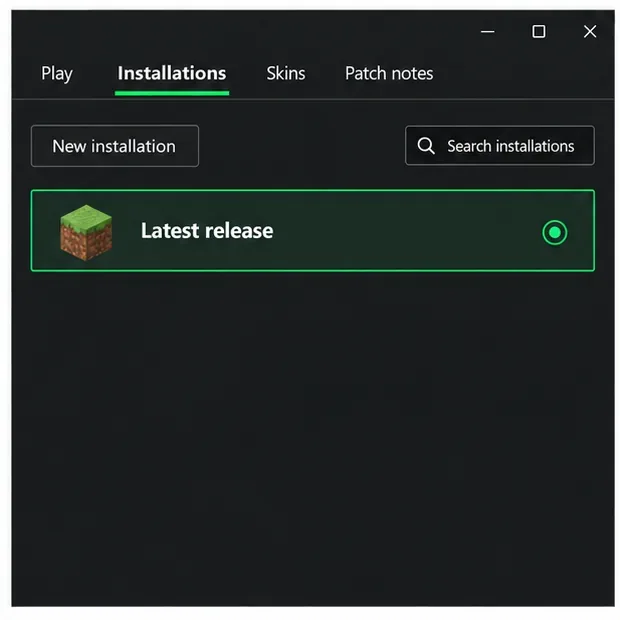This screenshot has width=620, height=620.
Task: Click the New installation button
Action: 115,146
